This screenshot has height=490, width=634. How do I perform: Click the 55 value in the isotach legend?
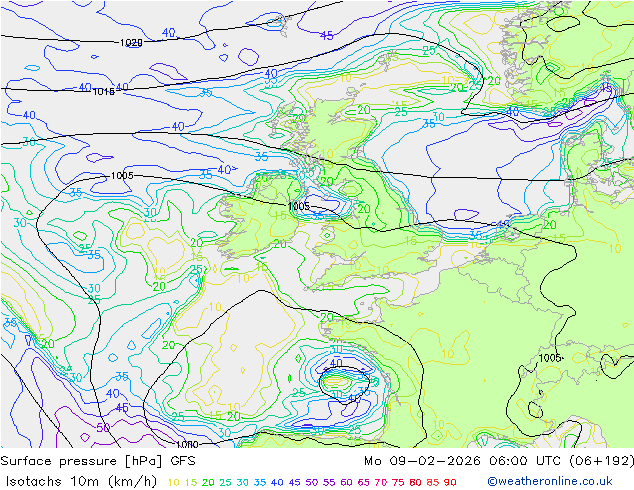[x=329, y=482]
